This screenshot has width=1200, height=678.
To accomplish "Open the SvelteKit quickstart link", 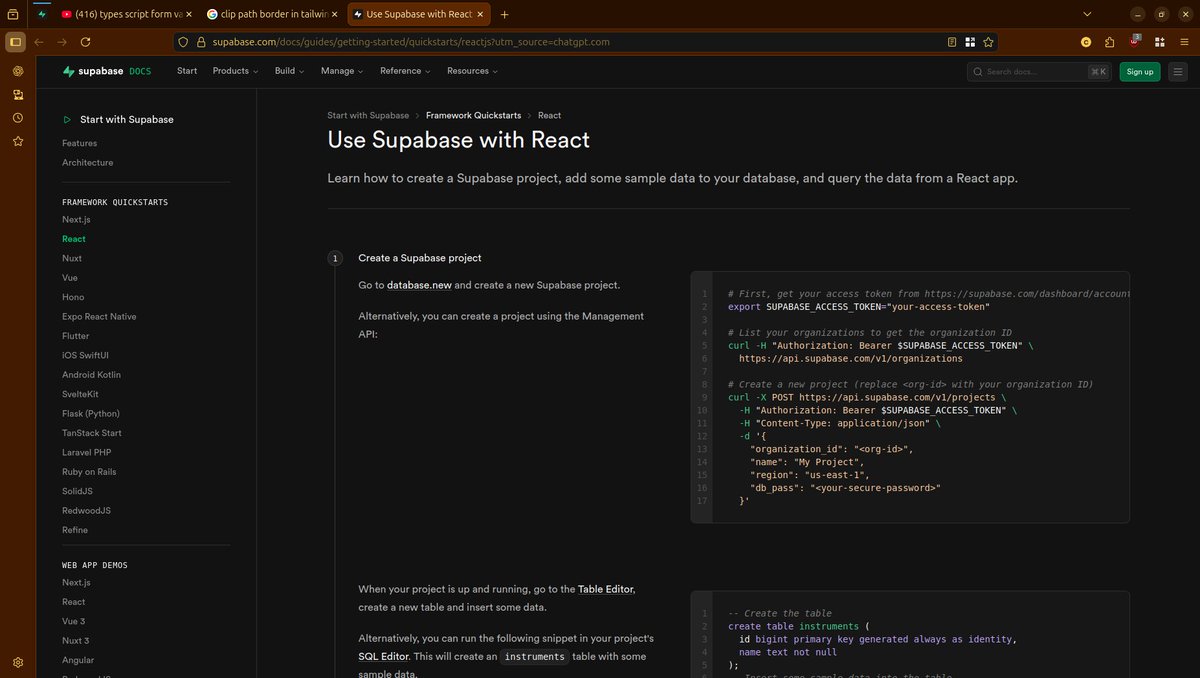I will point(80,394).
